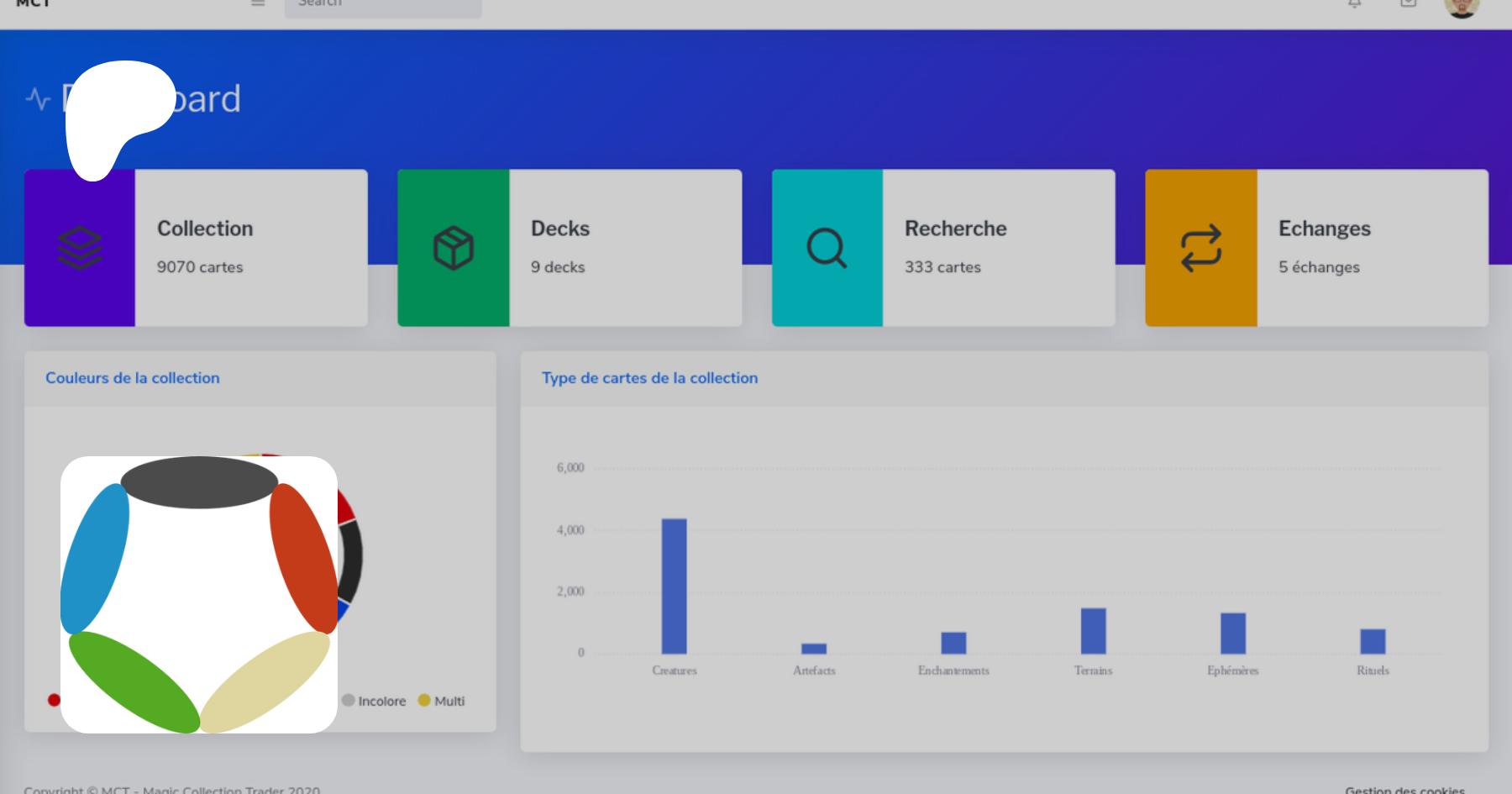Open the Collection card title

tap(205, 229)
